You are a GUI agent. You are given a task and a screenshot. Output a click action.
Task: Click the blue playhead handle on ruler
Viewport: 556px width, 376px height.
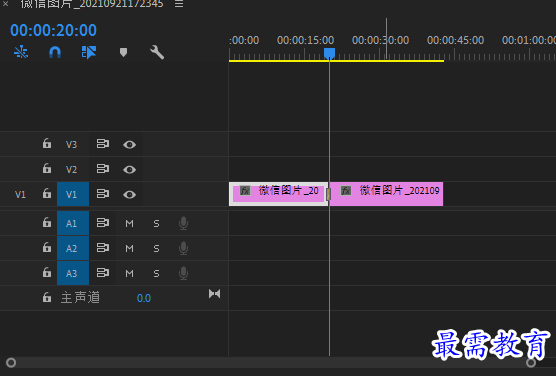(329, 53)
